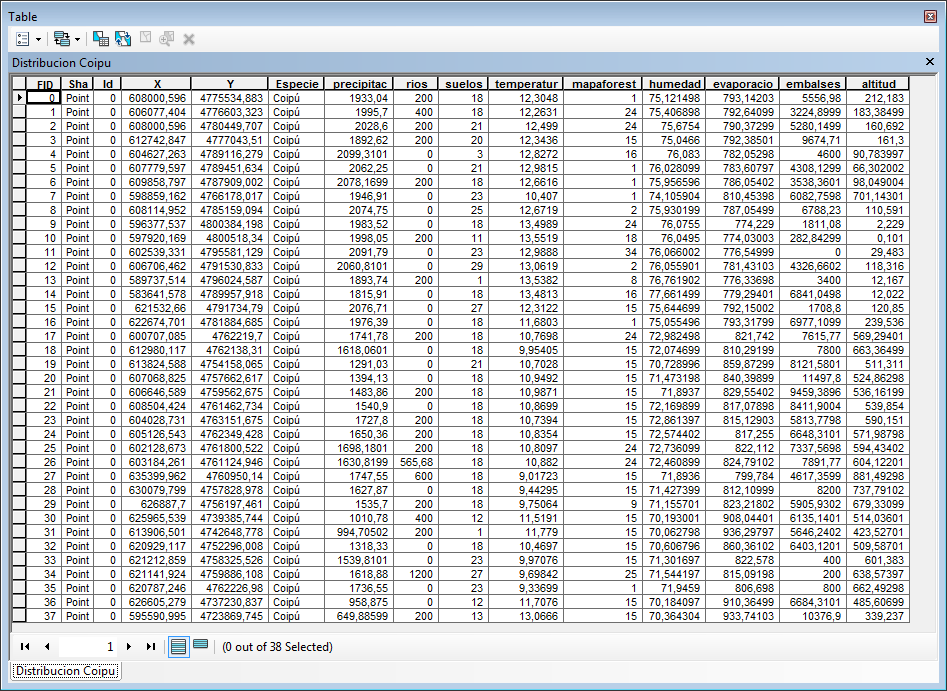
Task: Switch to Show selected records view
Action: click(201, 646)
